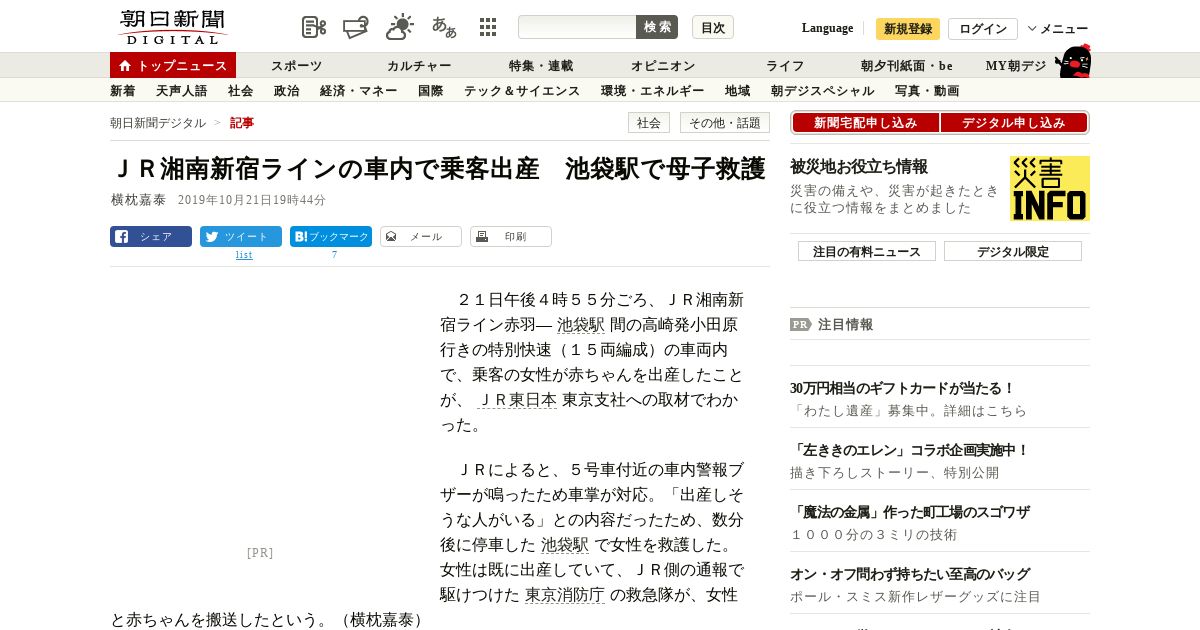The image size is (1200, 630).
Task: Click the デジタル申し込み button
Action: point(1014,123)
